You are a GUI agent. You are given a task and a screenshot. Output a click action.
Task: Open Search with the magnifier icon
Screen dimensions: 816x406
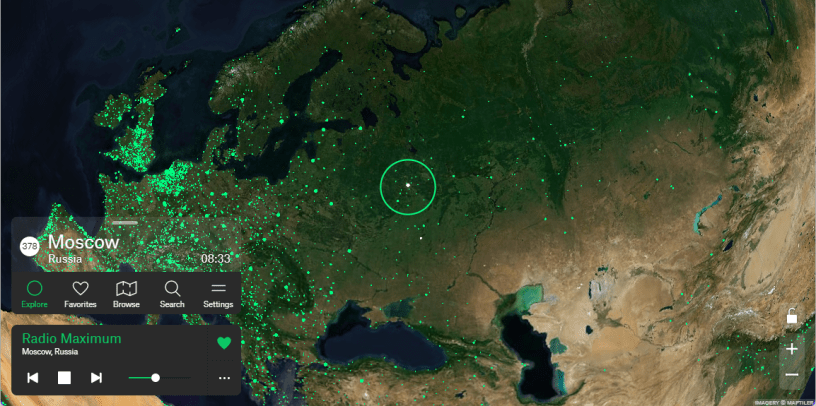pos(172,294)
